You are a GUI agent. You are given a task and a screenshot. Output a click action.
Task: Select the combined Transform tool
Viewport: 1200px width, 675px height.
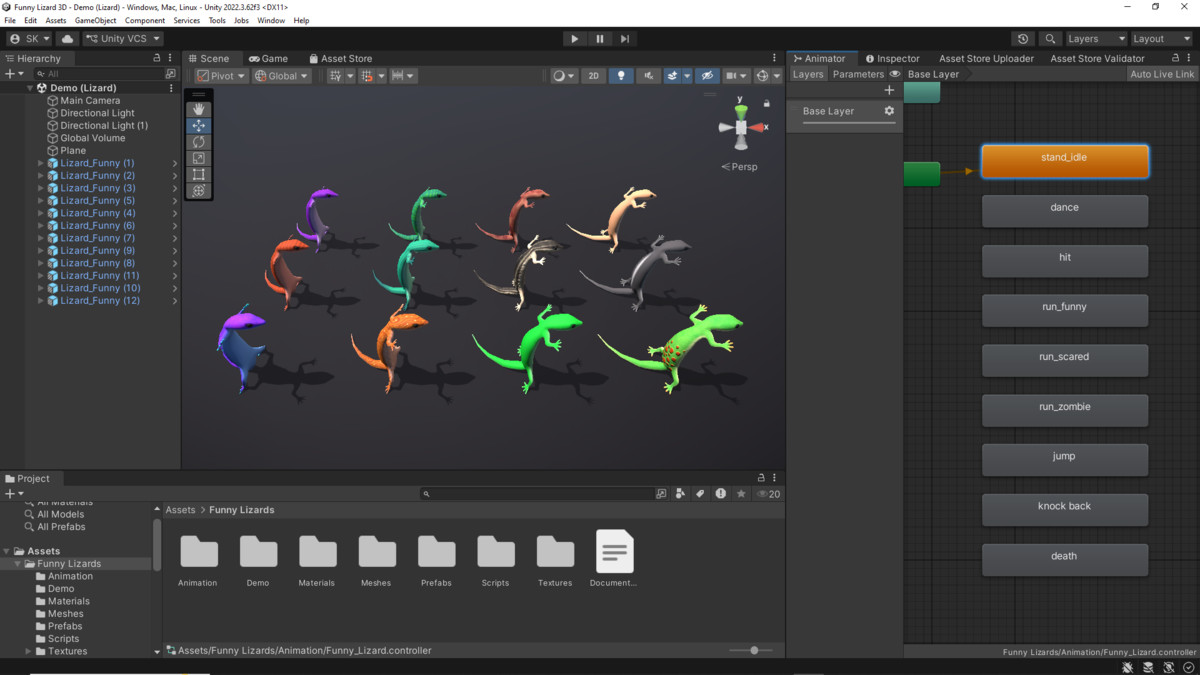[199, 190]
